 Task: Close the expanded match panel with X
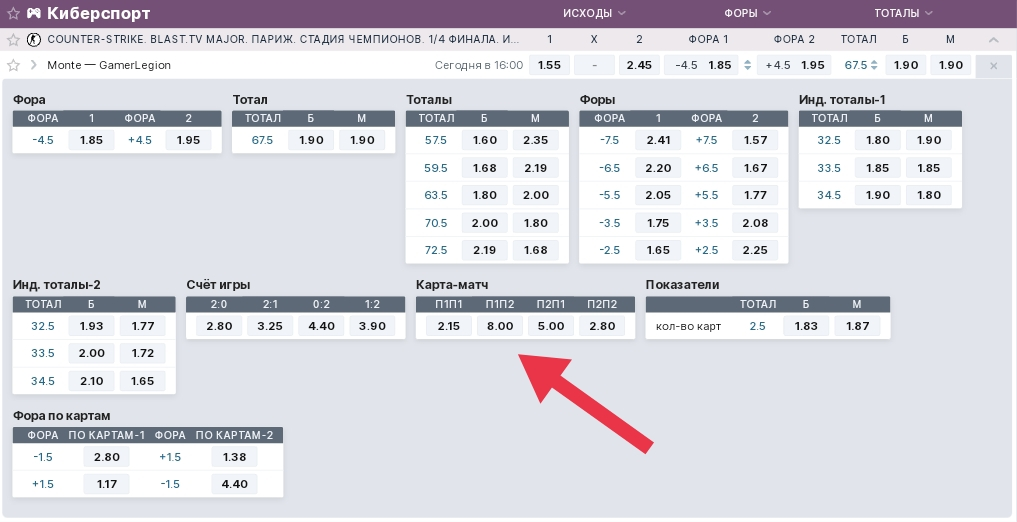(992, 65)
